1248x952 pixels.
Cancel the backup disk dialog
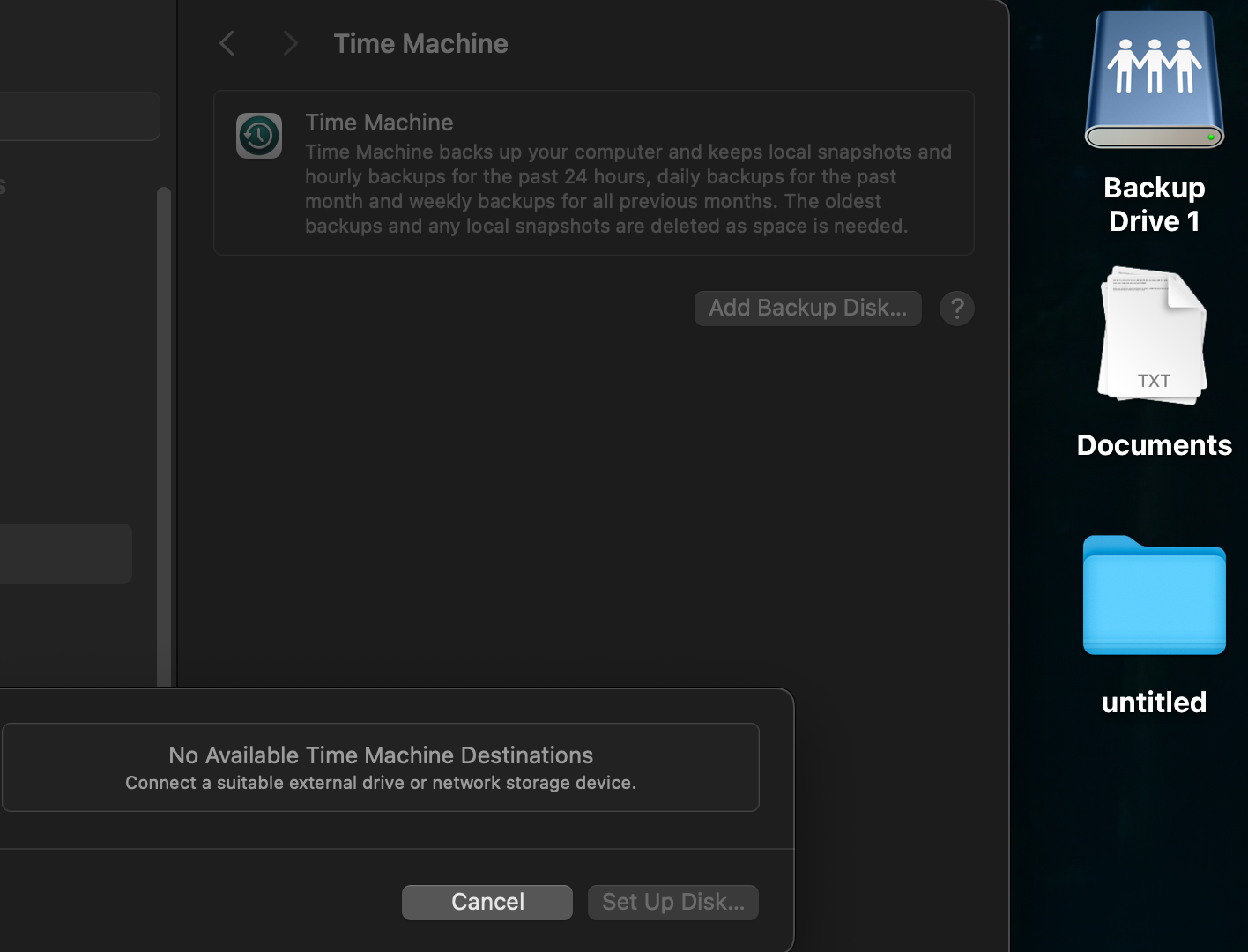(x=487, y=903)
